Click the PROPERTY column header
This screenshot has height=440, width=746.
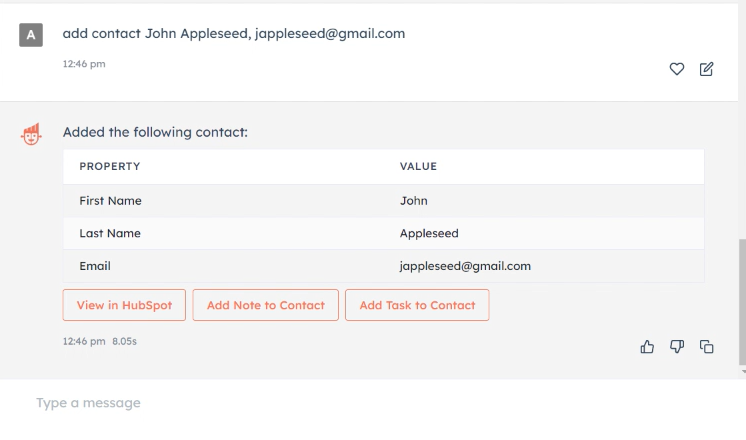[110, 166]
